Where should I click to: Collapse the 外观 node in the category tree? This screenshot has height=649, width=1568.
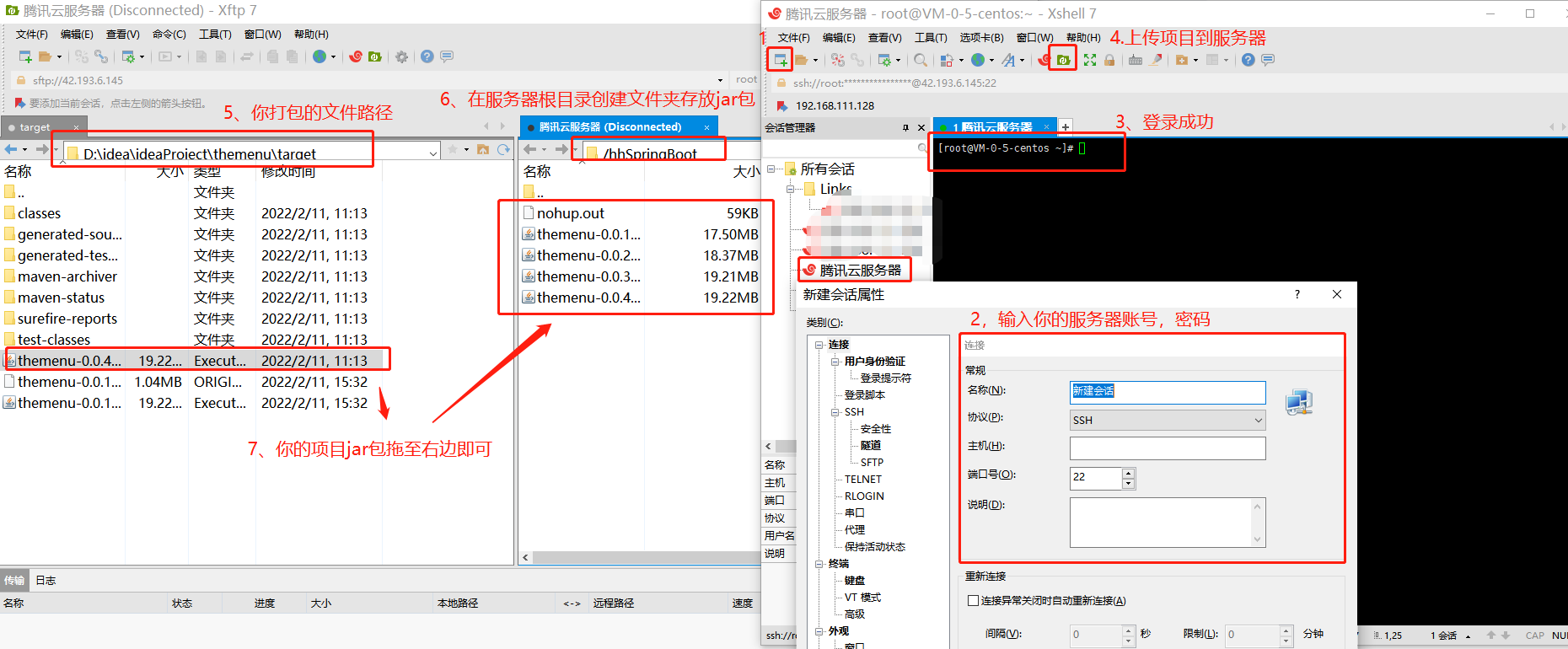click(x=819, y=631)
